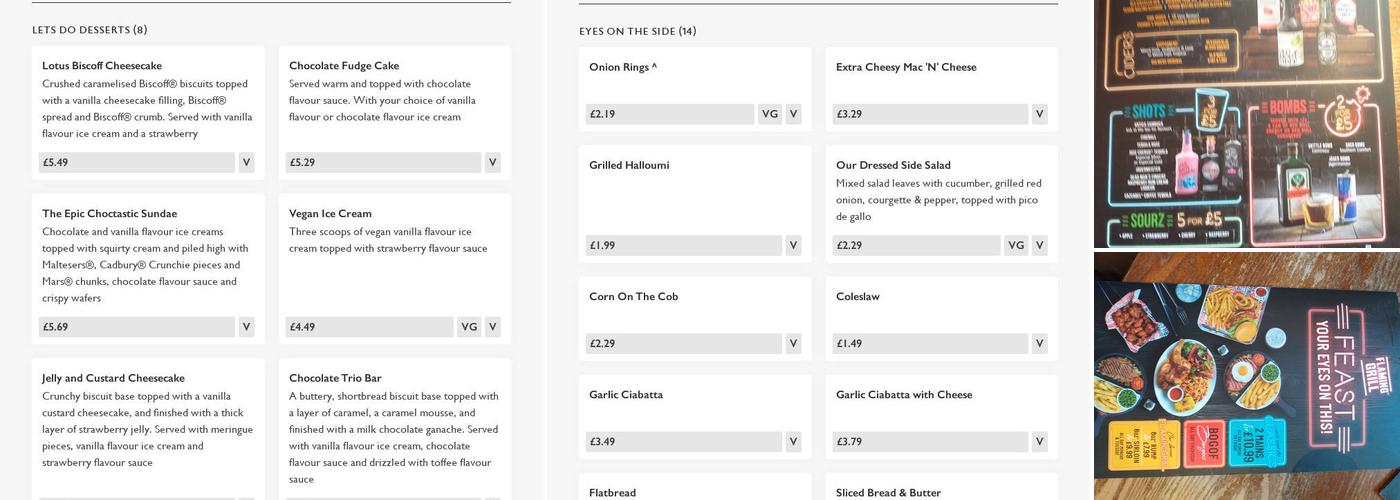Viewport: 1400px width, 500px height.
Task: Click V badge on Lotus Biscoff Cheesecake
Action: (246, 162)
